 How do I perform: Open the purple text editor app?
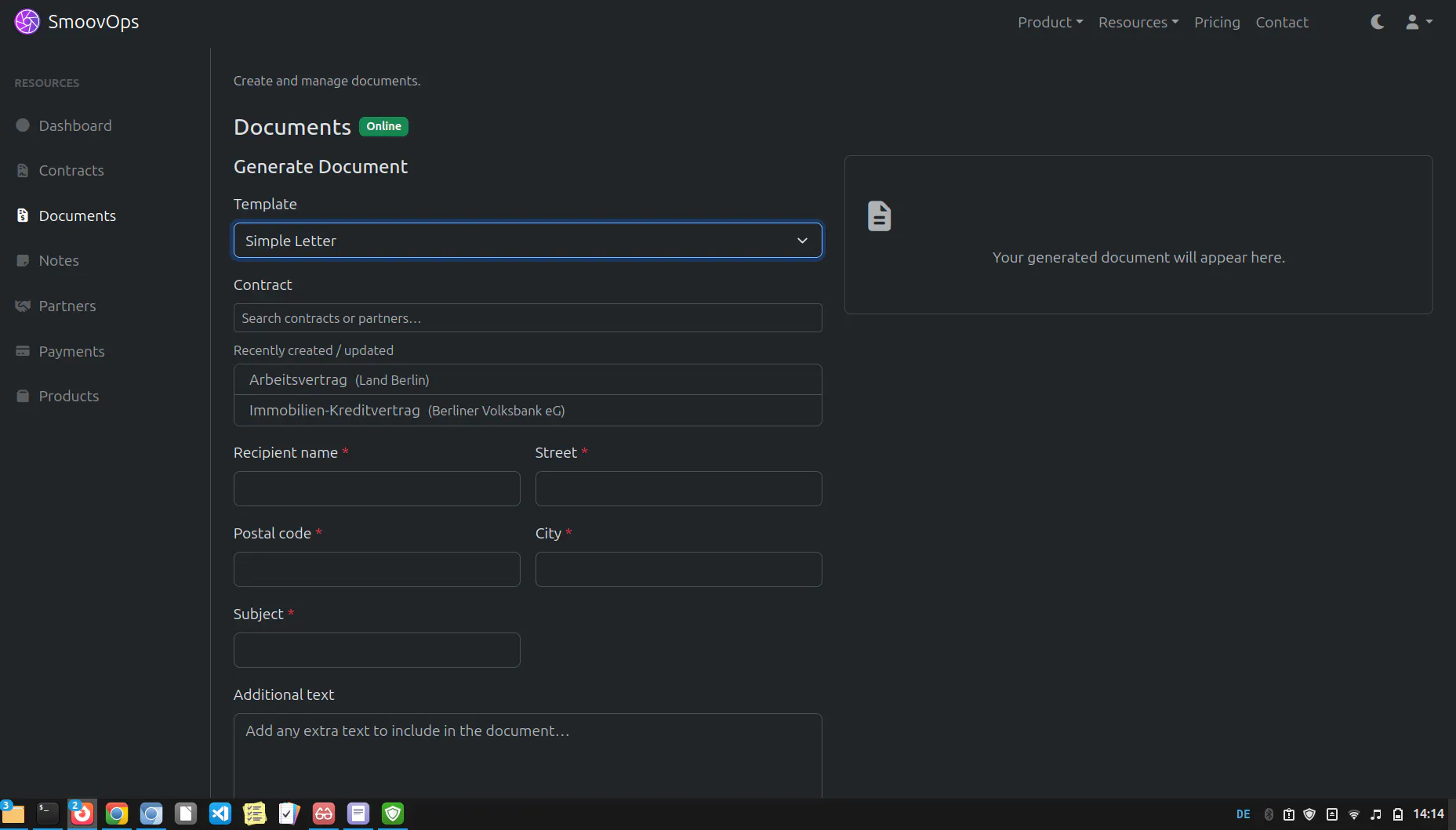(x=358, y=814)
